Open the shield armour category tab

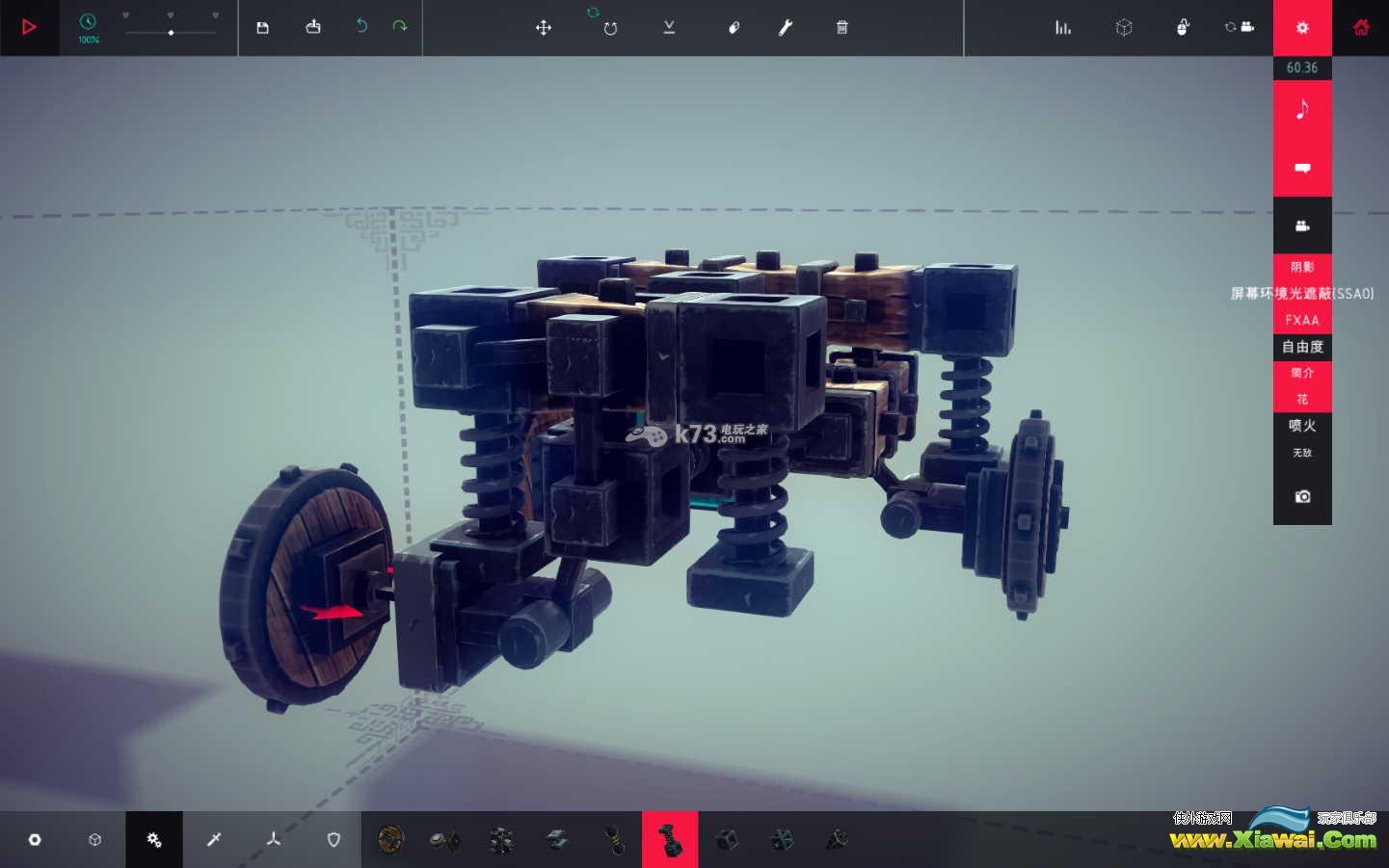click(x=334, y=839)
